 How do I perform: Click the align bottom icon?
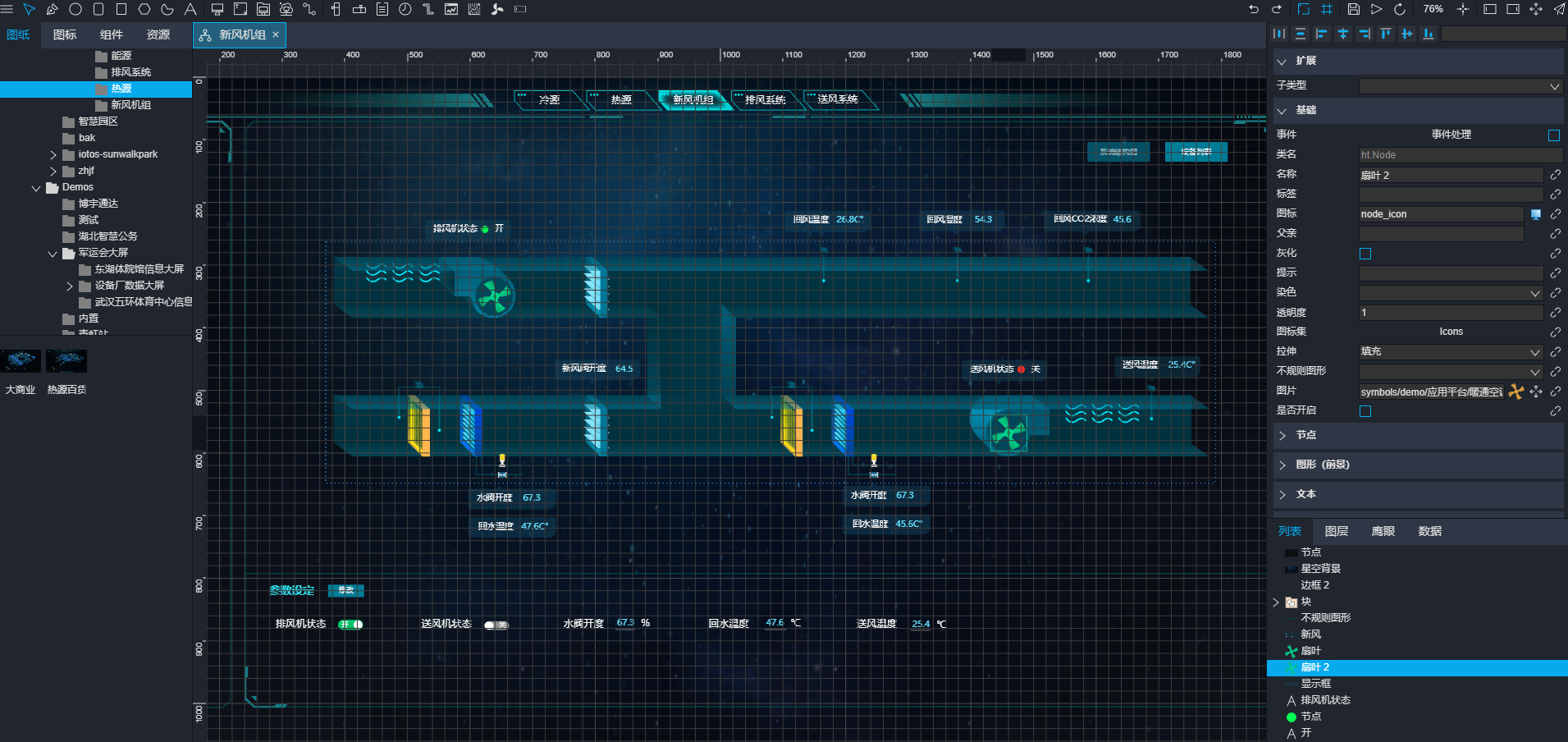[1429, 34]
